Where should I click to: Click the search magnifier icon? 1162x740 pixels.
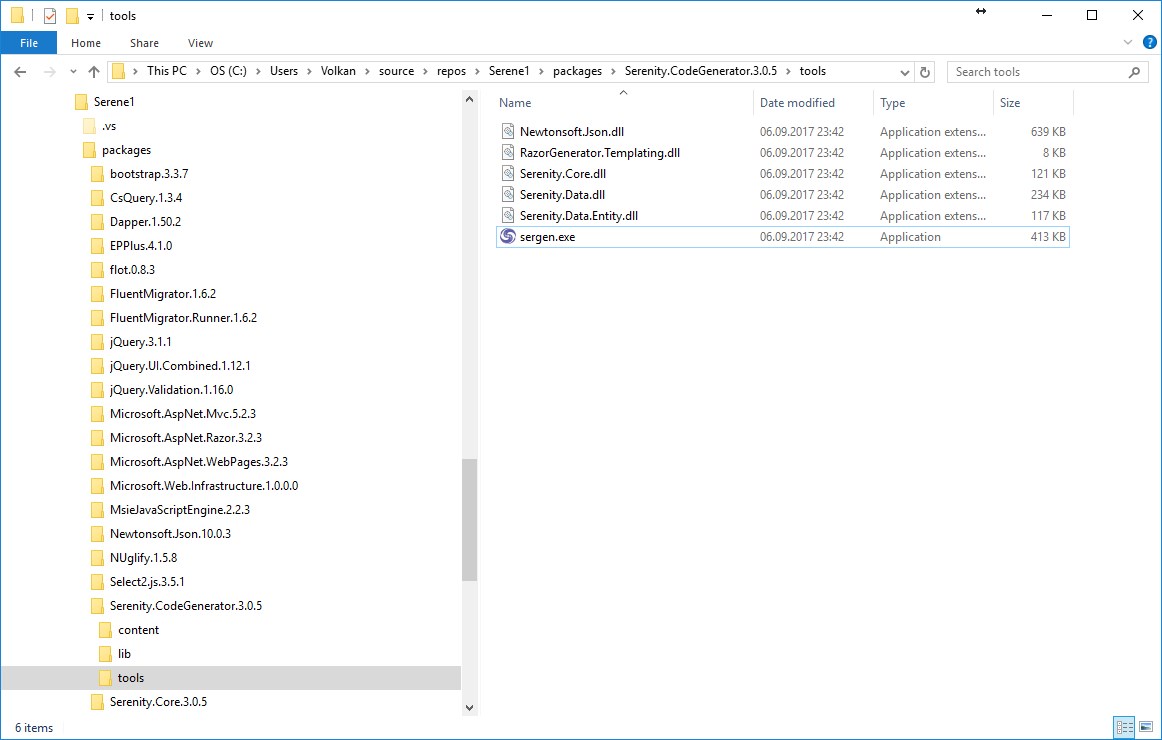click(x=1134, y=72)
